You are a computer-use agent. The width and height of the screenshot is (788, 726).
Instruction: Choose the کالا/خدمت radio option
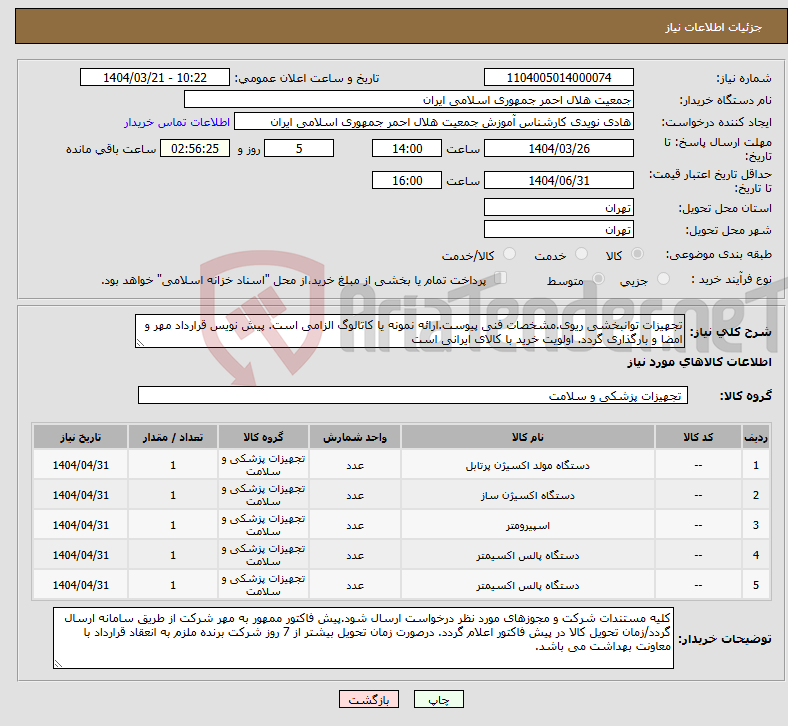pyautogui.click(x=509, y=256)
